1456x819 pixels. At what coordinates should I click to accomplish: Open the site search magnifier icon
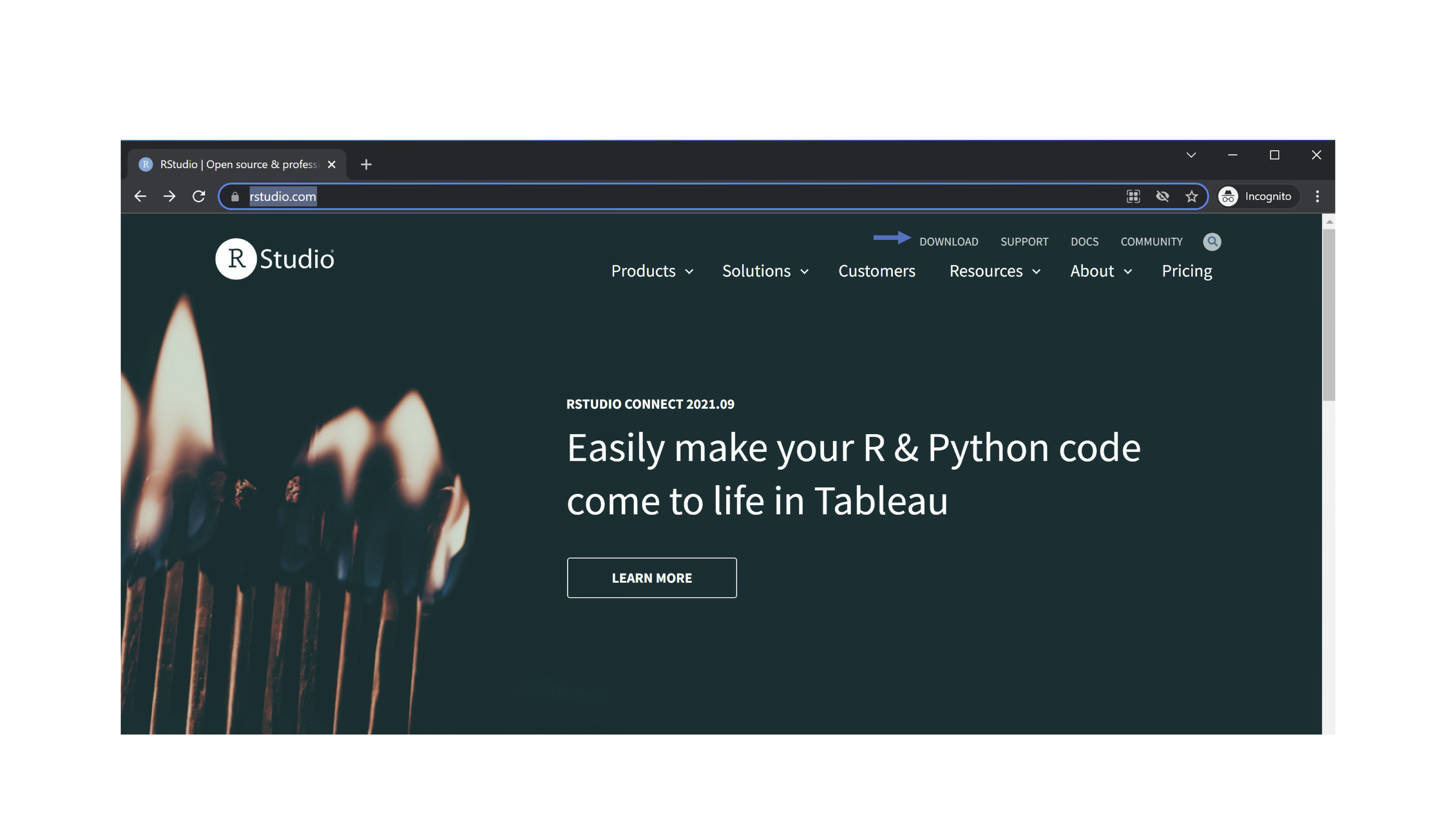point(1212,241)
